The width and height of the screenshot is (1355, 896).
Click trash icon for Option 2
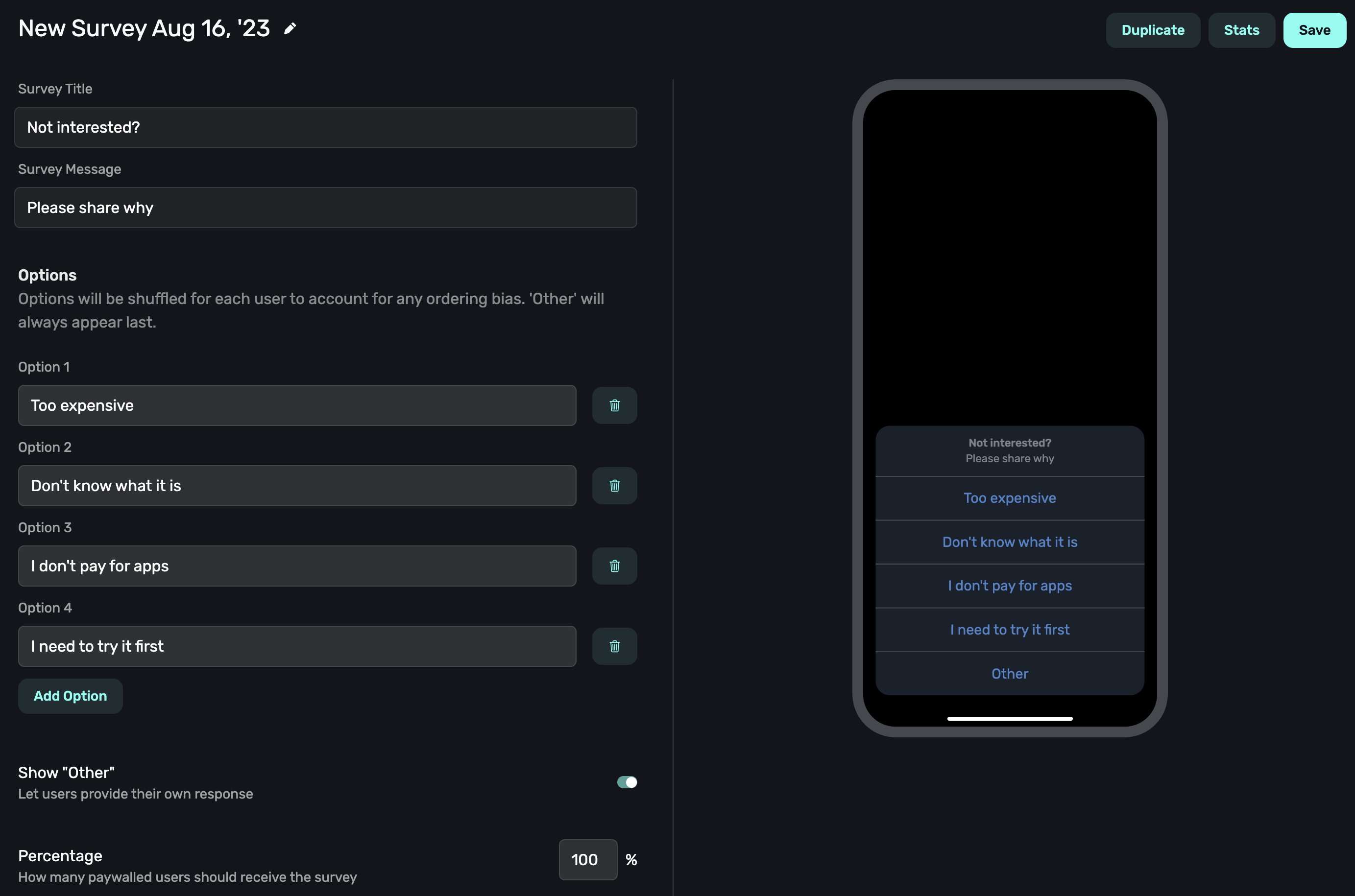point(614,486)
